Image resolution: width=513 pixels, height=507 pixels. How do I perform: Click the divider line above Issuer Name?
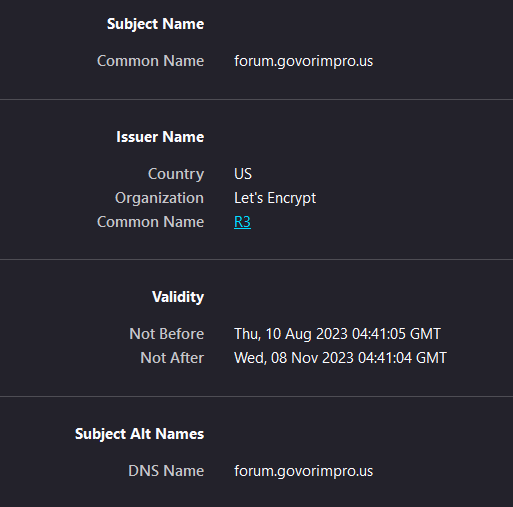(x=256, y=99)
